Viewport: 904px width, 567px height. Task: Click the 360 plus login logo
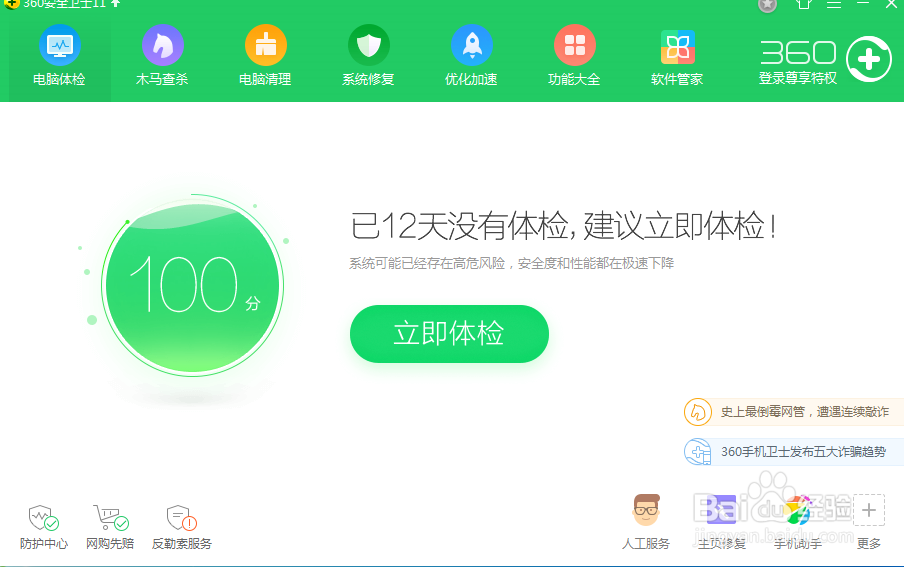(x=869, y=59)
